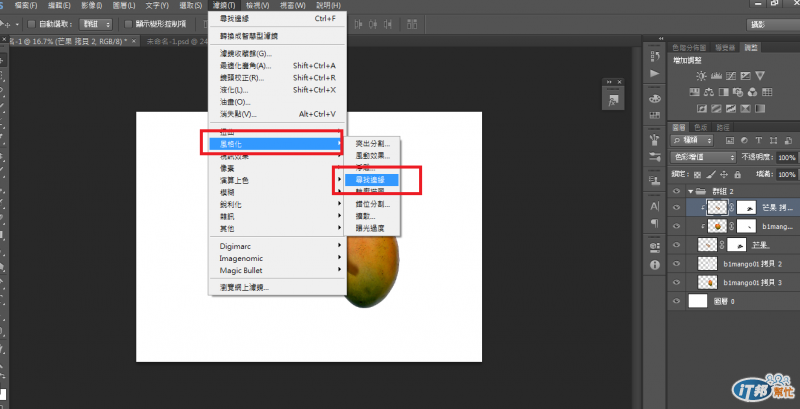
Task: Add a Color Lookup adjustment
Action: point(767,92)
